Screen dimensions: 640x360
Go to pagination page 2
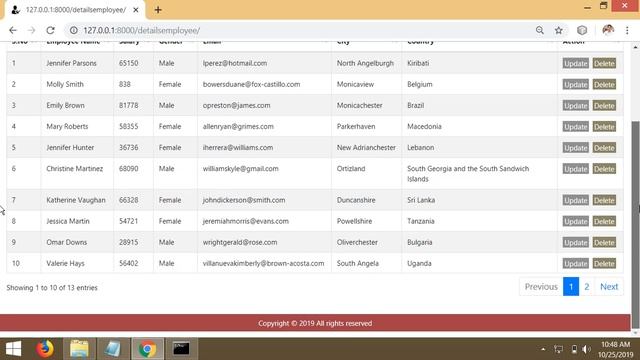(x=587, y=287)
